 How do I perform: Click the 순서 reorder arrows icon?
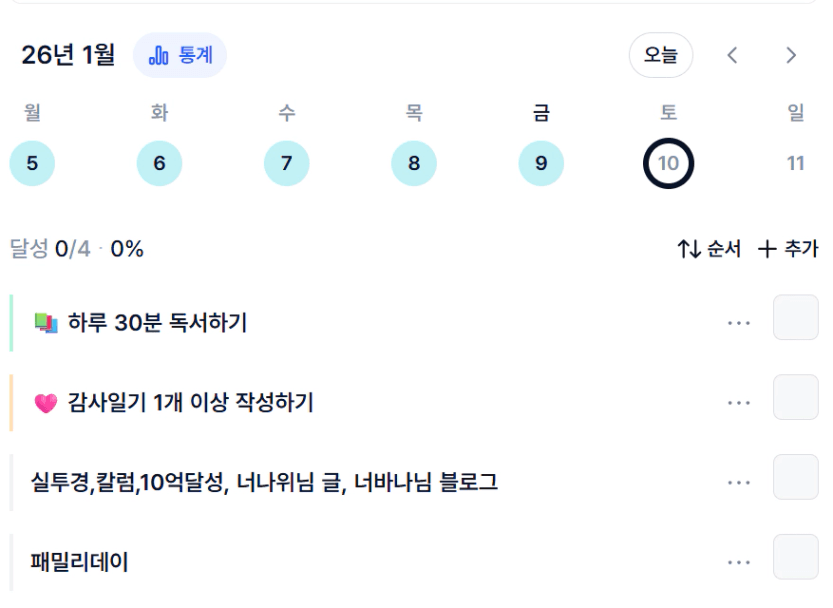[688, 249]
